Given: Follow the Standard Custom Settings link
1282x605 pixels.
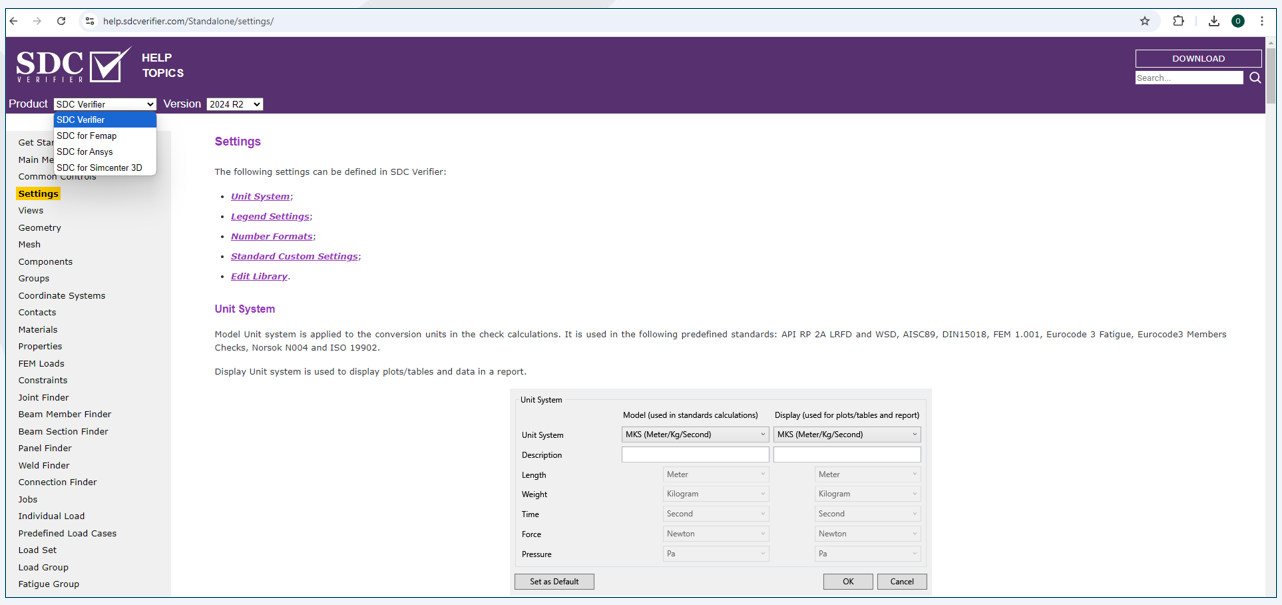Looking at the screenshot, I should (x=294, y=257).
